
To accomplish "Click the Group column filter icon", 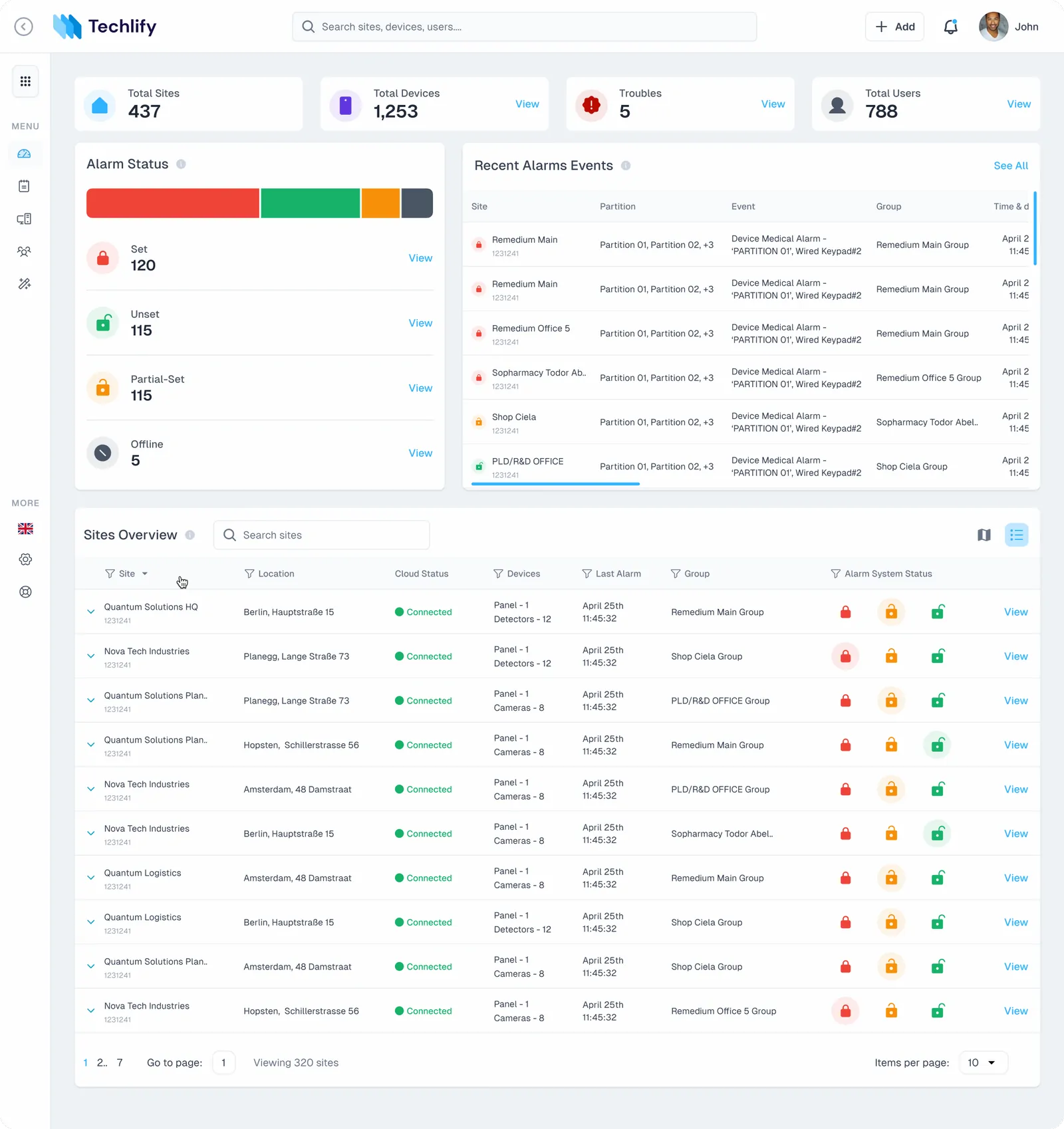I will click(676, 574).
